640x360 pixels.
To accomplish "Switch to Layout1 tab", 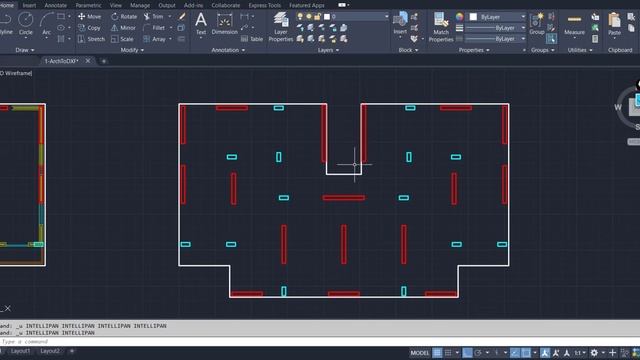I will [x=20, y=351].
